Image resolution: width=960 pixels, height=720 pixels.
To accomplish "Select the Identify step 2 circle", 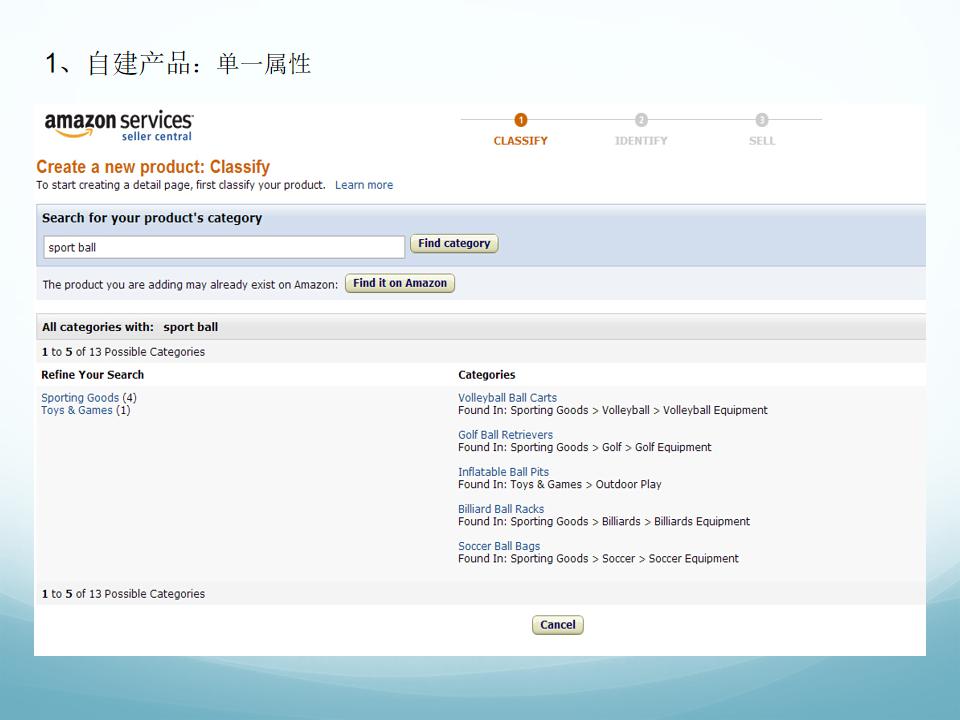I will point(641,119).
